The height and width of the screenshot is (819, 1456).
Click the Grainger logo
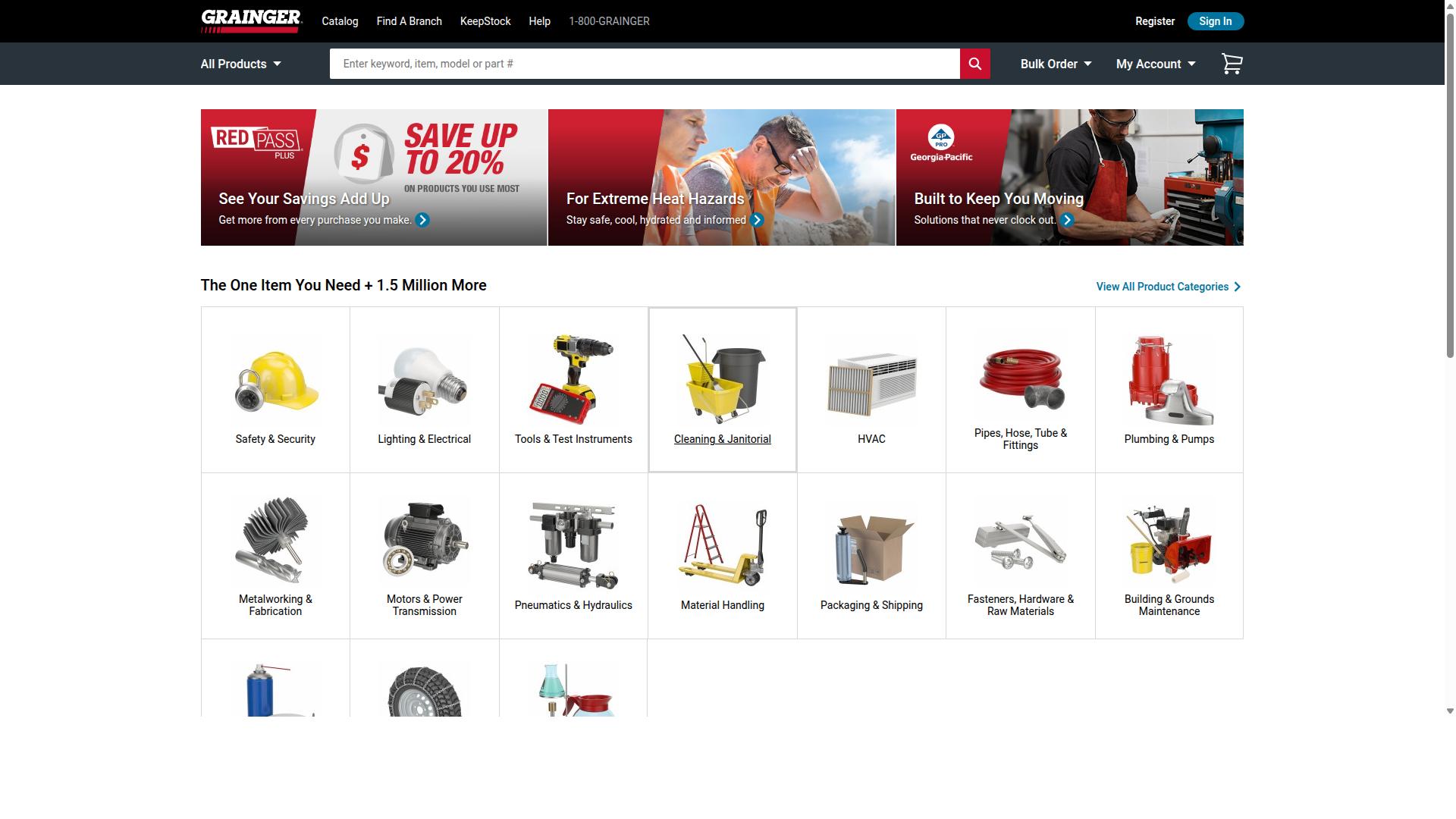pyautogui.click(x=251, y=21)
